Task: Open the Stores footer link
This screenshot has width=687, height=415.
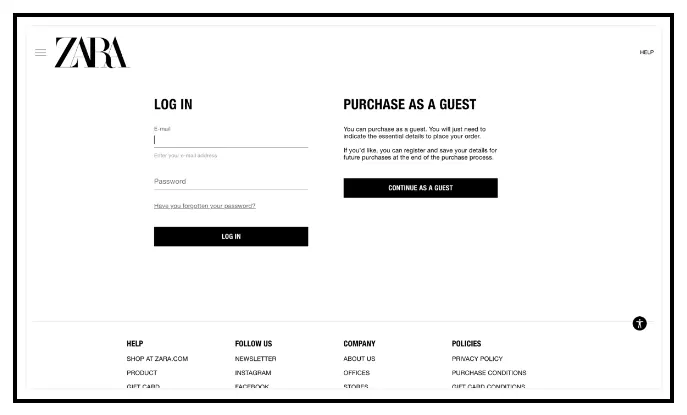Action: [356, 386]
